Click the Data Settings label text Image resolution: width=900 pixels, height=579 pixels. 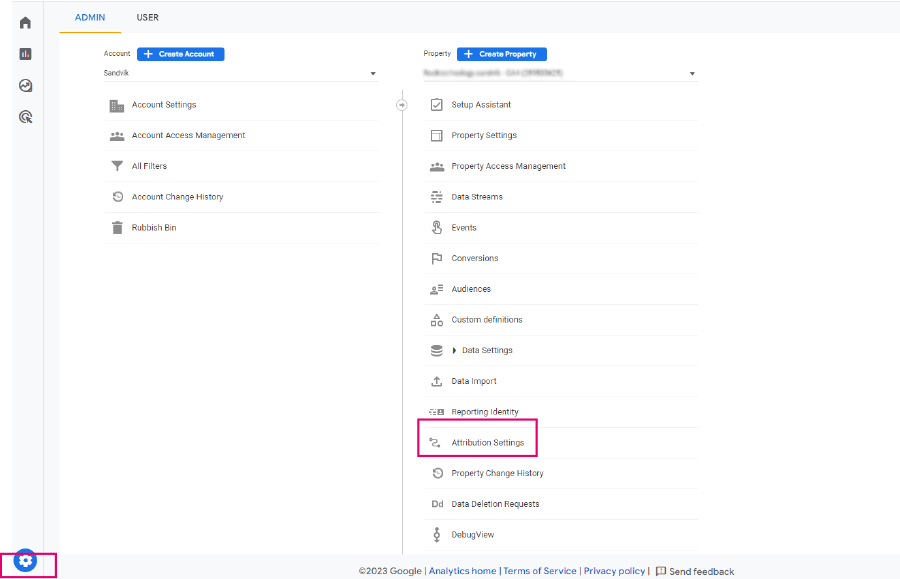pyautogui.click(x=487, y=350)
